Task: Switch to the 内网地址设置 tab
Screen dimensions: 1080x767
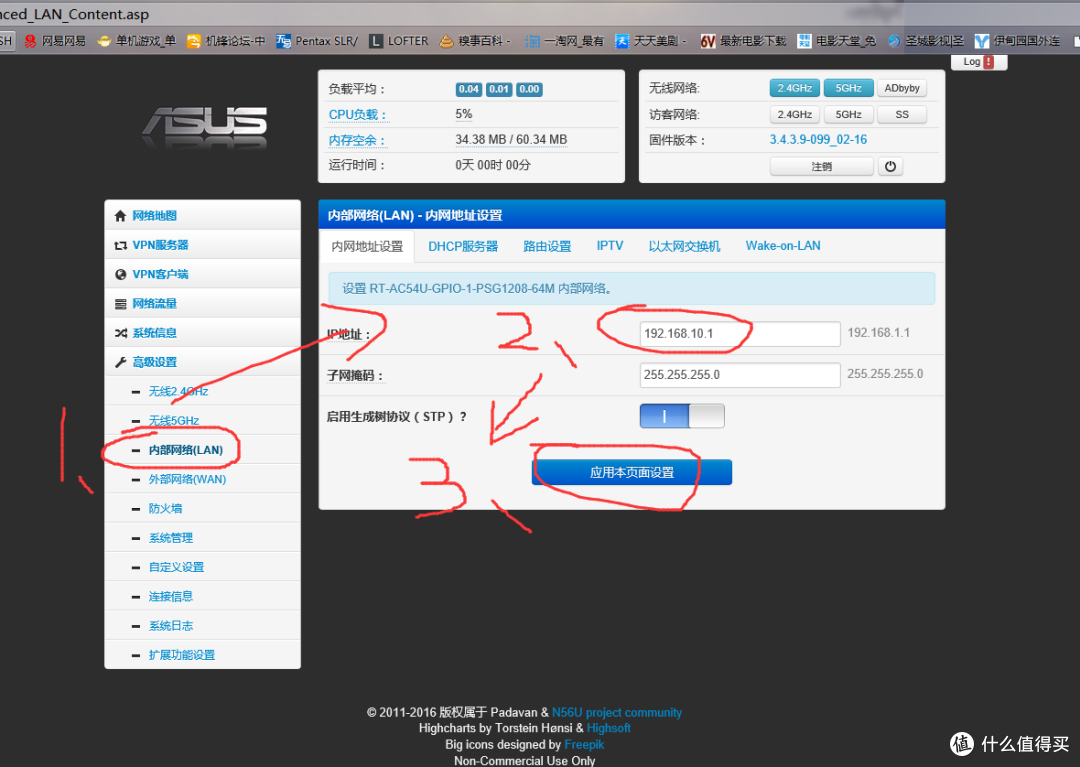Action: click(367, 246)
